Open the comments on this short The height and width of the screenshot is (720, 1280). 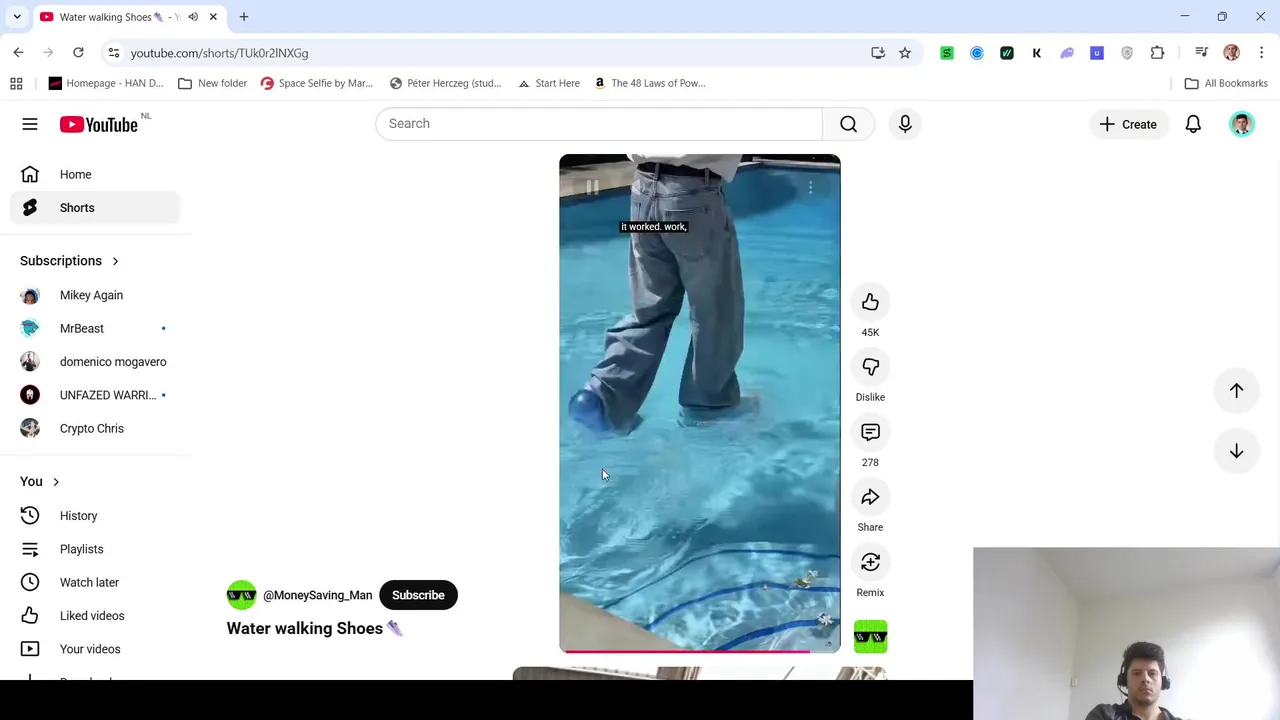click(x=870, y=432)
